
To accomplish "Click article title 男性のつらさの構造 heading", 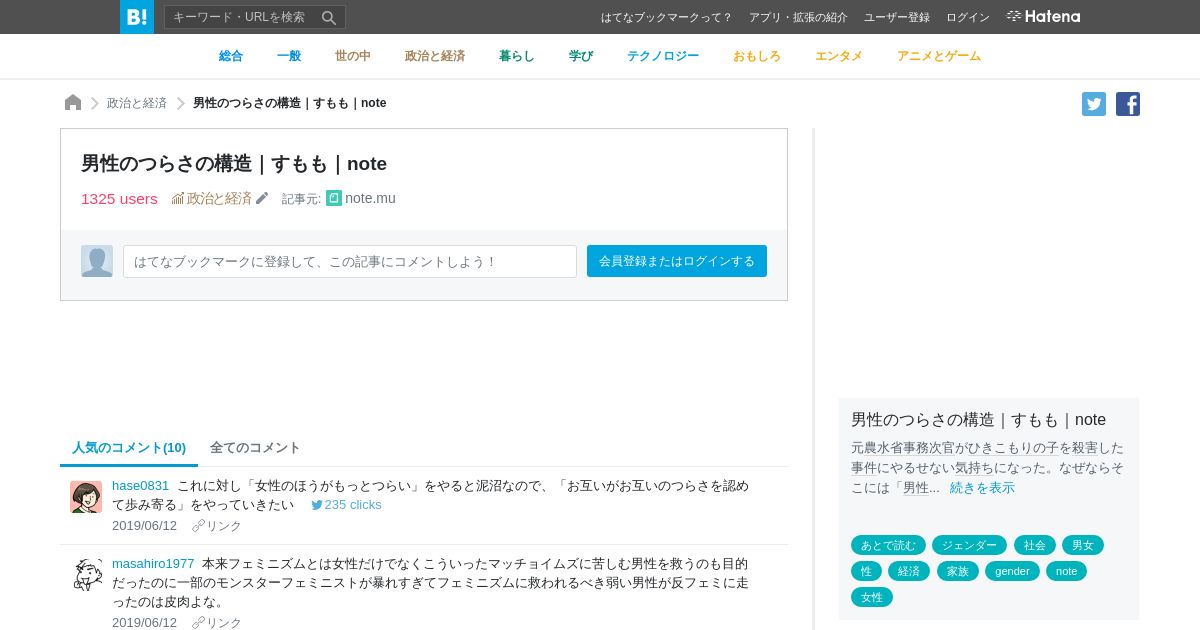I will [x=234, y=163].
